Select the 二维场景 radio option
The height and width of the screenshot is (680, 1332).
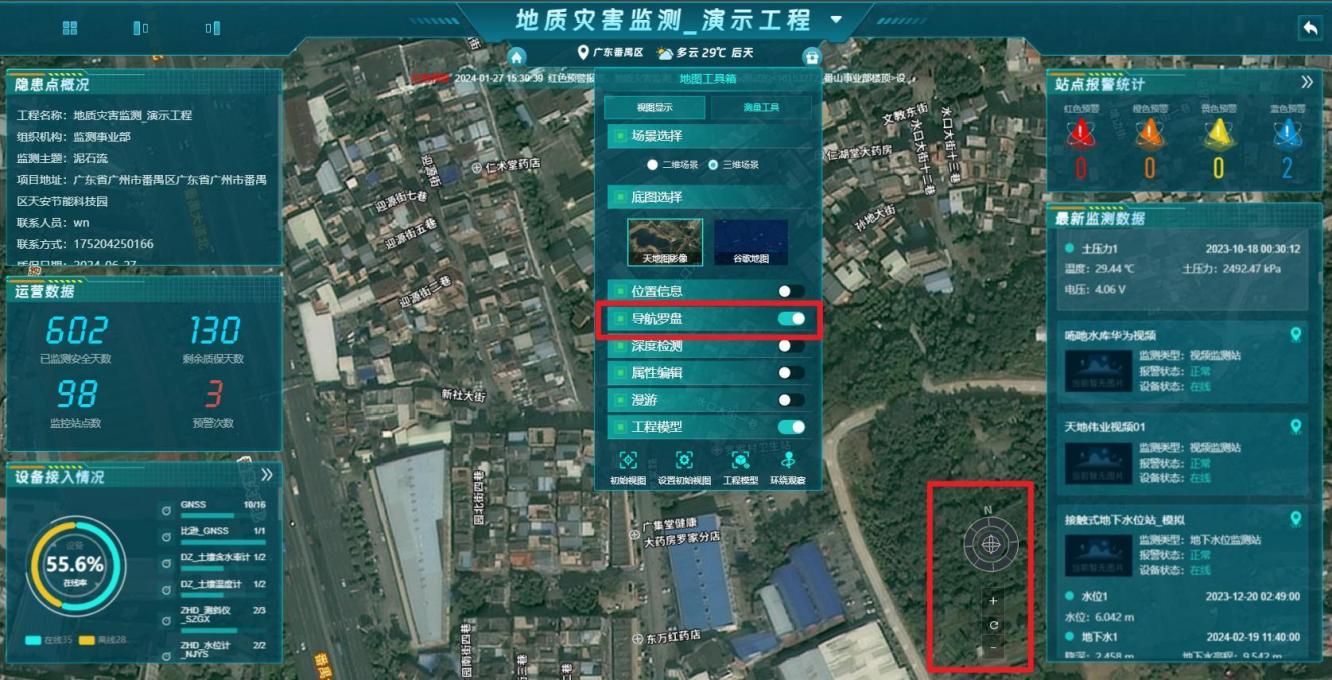pyautogui.click(x=653, y=165)
